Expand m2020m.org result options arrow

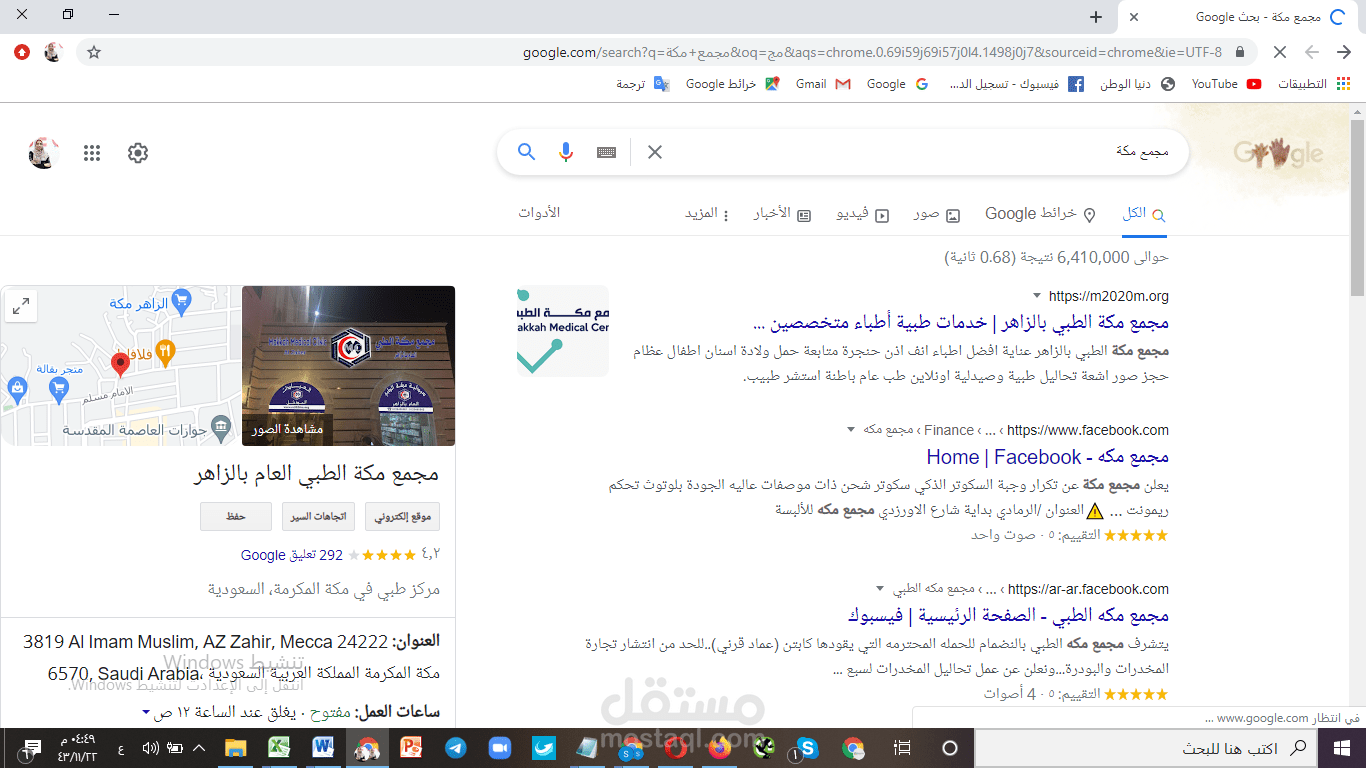tap(1037, 296)
